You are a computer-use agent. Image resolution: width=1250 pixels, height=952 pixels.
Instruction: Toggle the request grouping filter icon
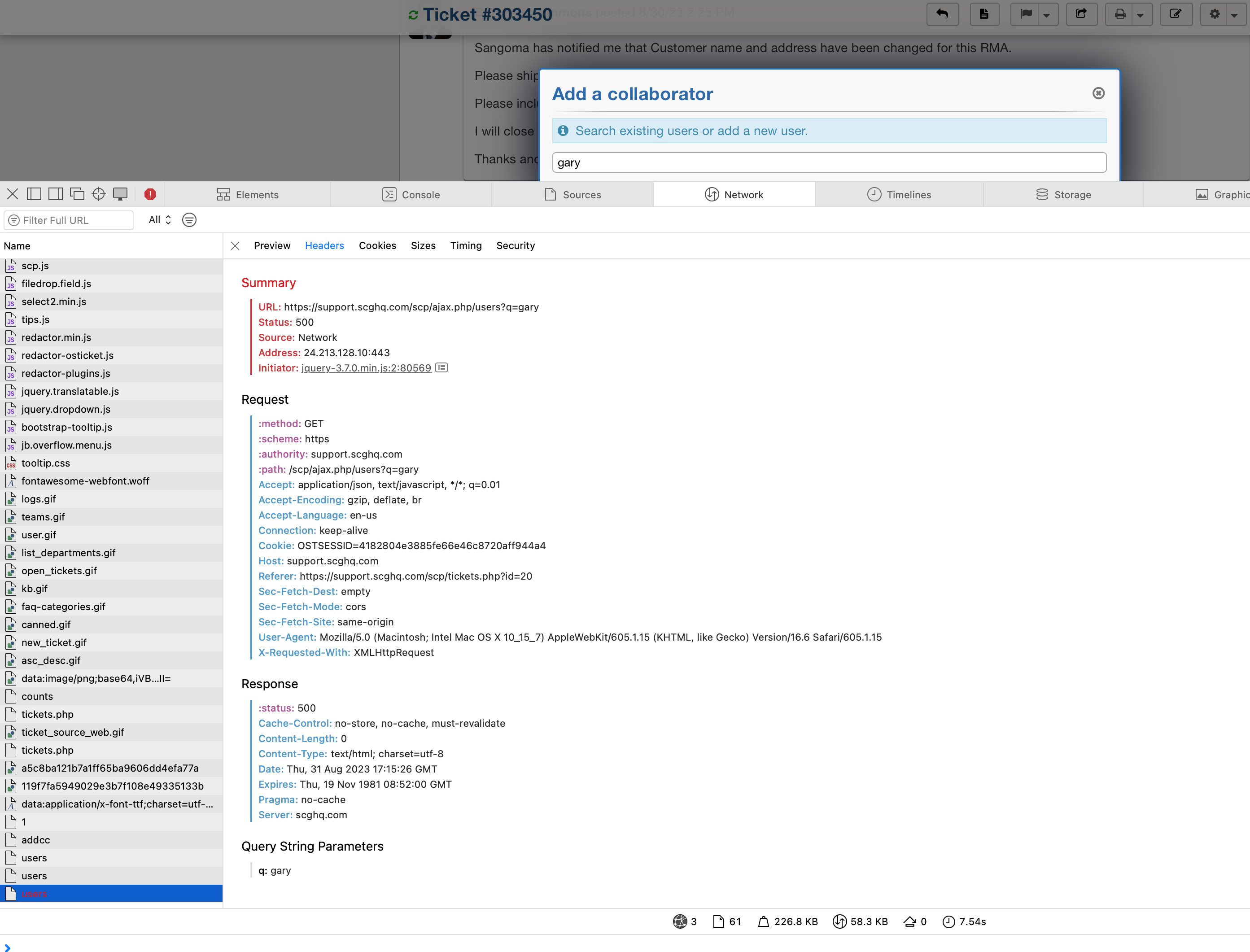point(189,220)
